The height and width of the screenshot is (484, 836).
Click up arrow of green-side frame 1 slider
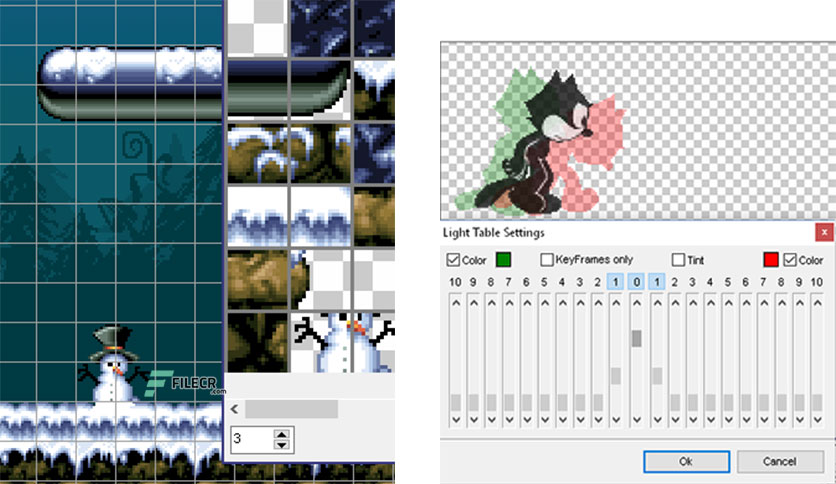click(x=616, y=303)
